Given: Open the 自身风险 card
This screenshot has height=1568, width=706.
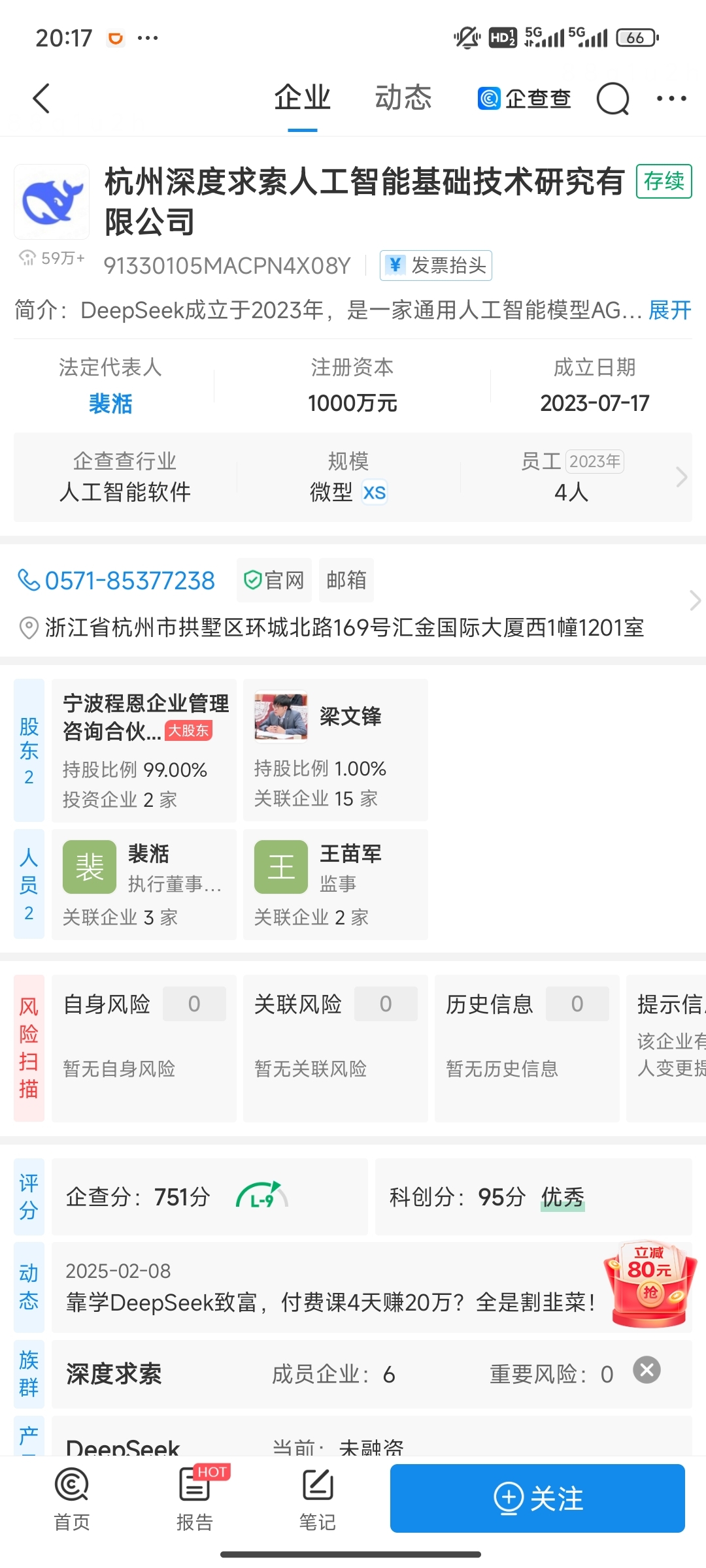Looking at the screenshot, I should (x=144, y=1048).
